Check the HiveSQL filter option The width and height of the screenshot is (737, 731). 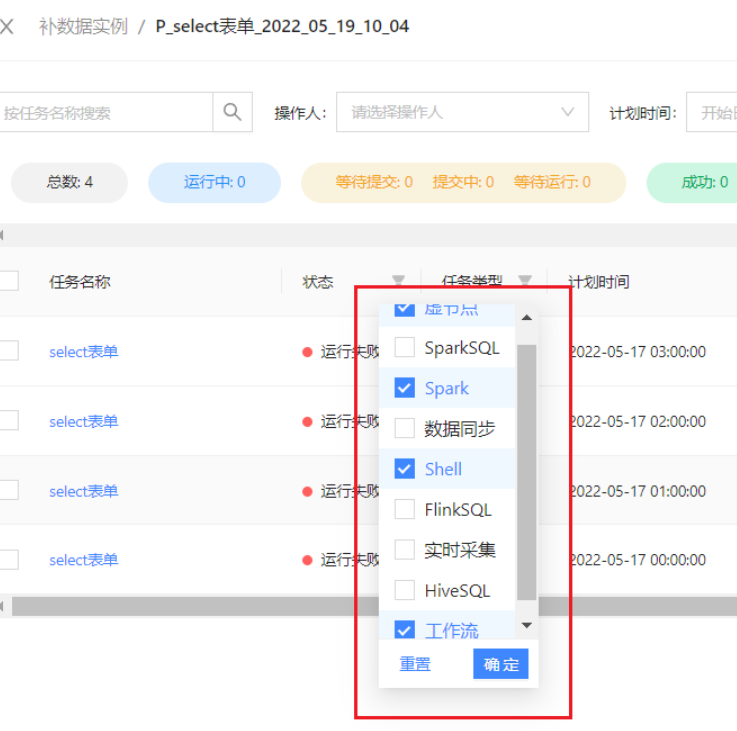tap(404, 590)
